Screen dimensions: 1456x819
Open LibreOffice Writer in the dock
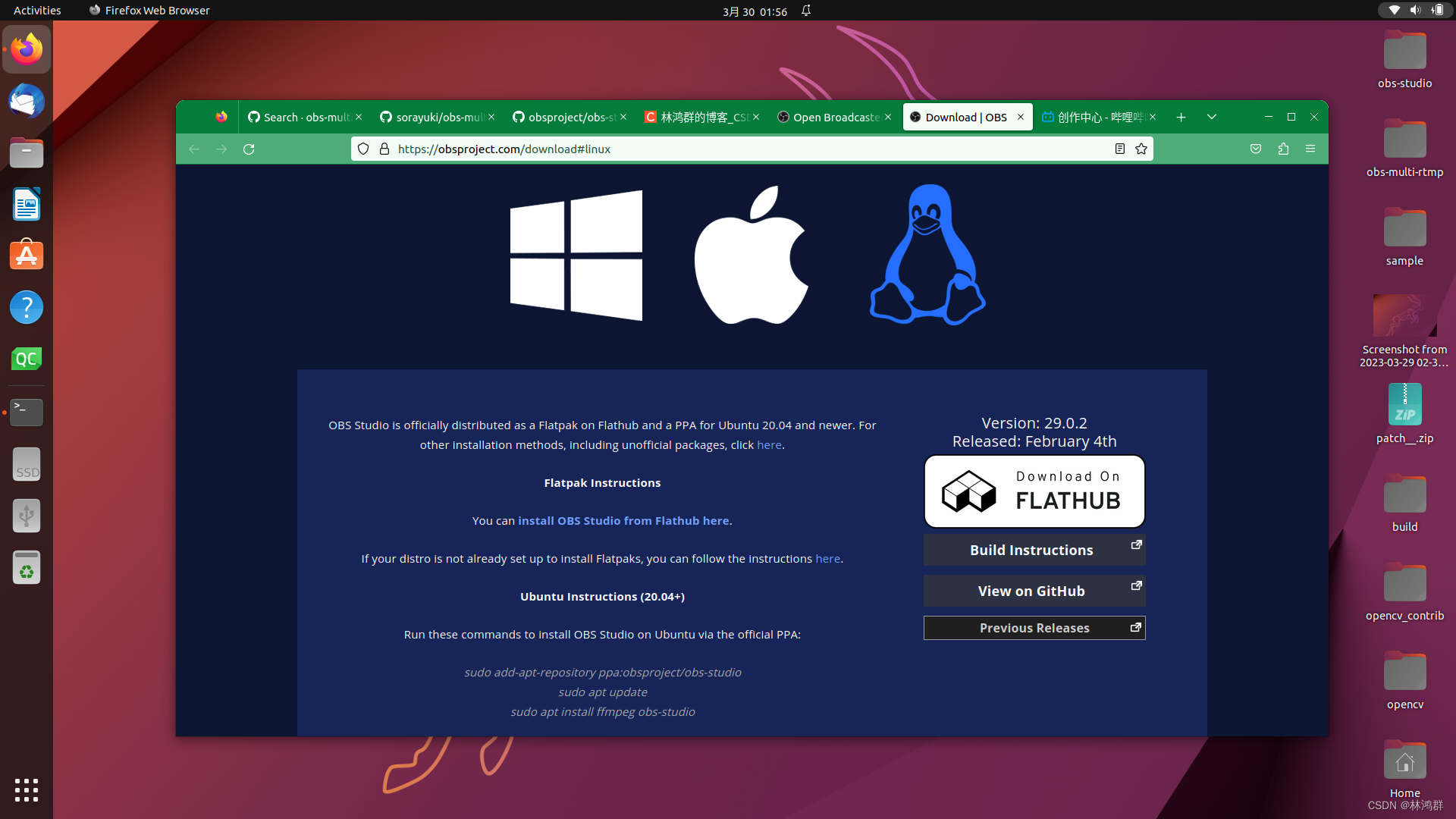coord(27,204)
